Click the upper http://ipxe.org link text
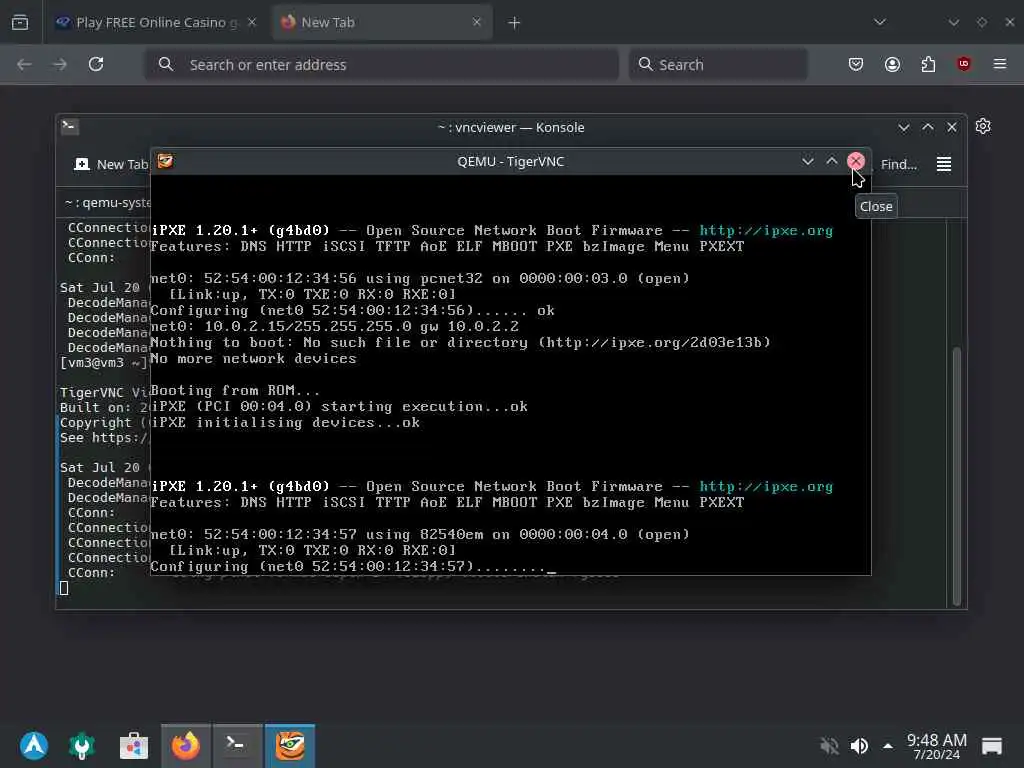The height and width of the screenshot is (768, 1024). 766,231
